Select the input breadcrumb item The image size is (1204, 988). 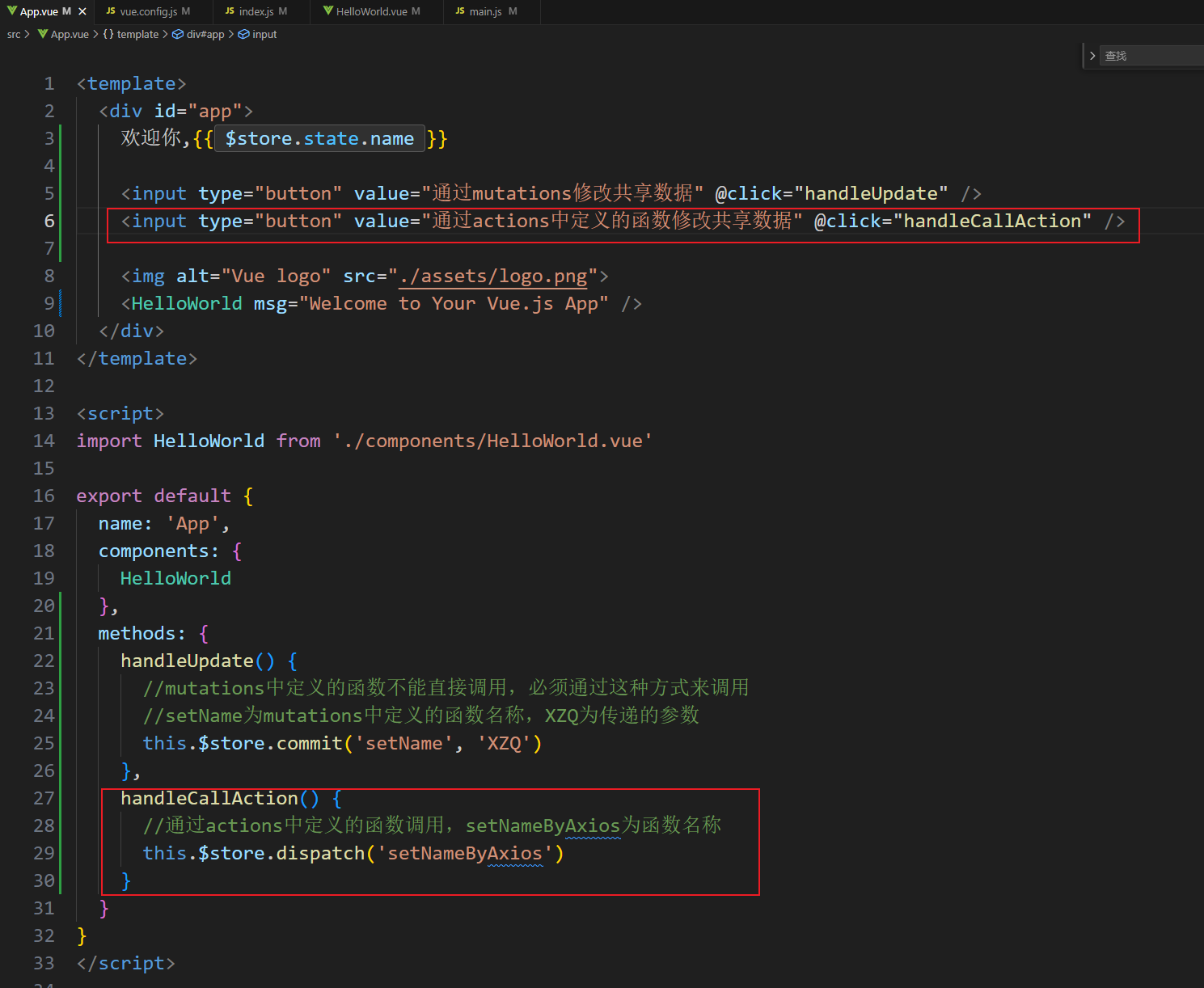pos(264,34)
